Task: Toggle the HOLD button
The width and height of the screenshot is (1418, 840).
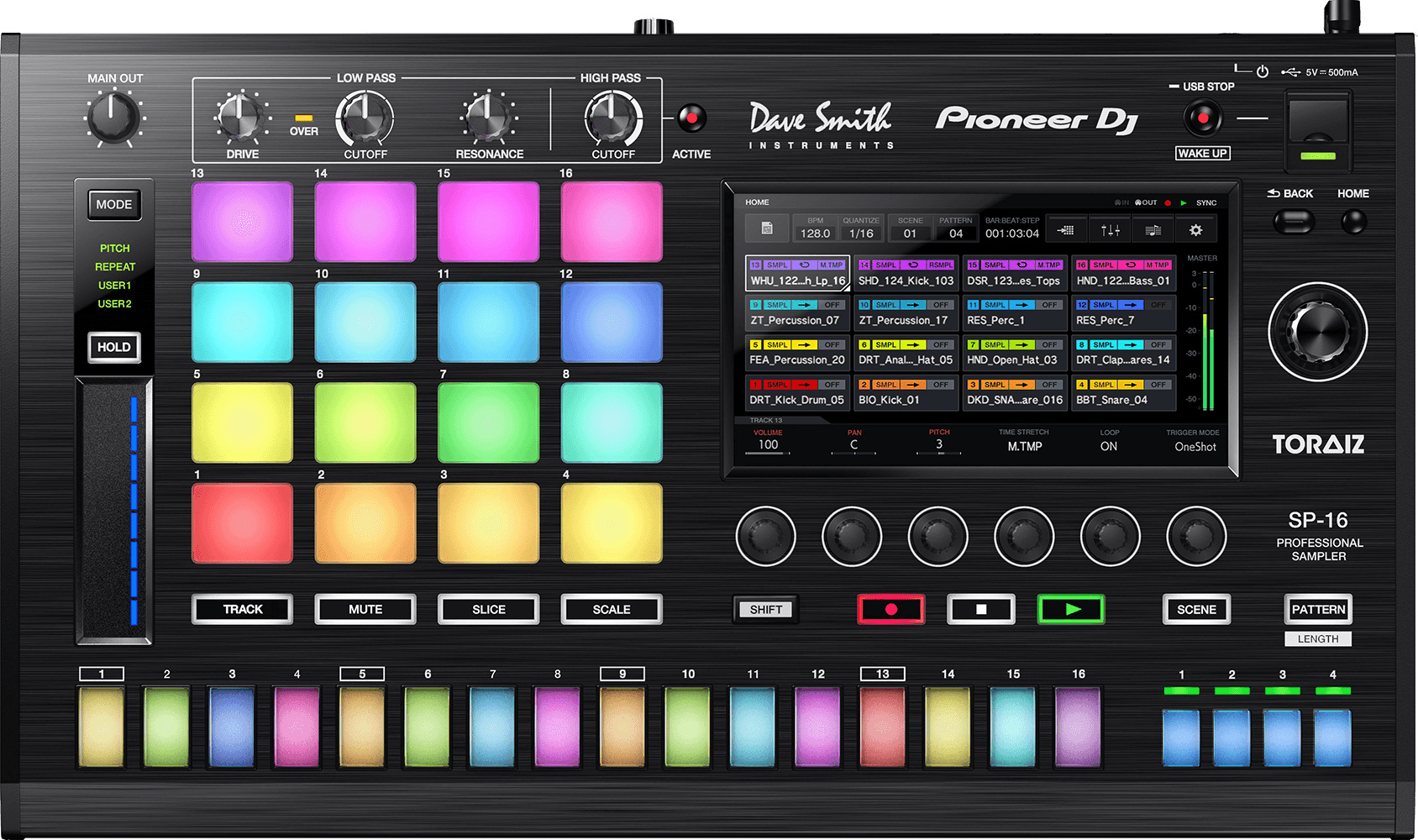Action: point(114,347)
